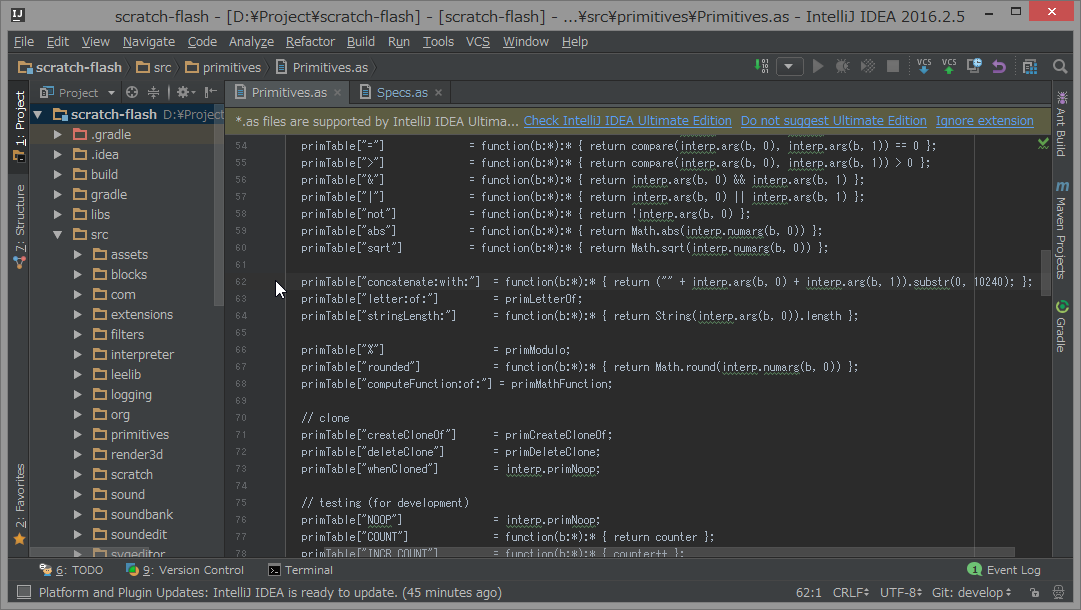Open the run configuration dropdown
Viewport: 1081px width, 610px height.
click(790, 67)
